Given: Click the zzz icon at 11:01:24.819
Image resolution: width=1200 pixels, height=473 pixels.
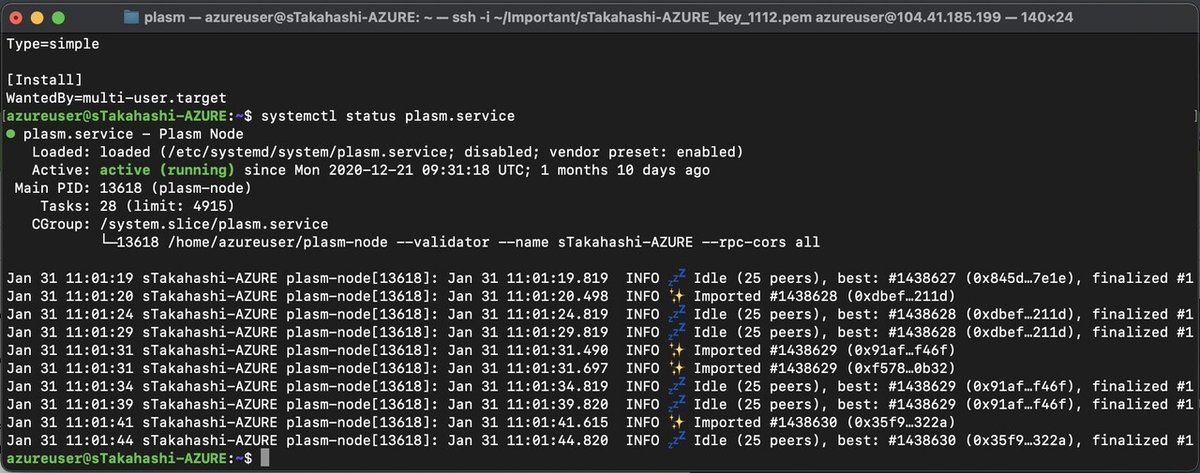Looking at the screenshot, I should click(x=675, y=314).
